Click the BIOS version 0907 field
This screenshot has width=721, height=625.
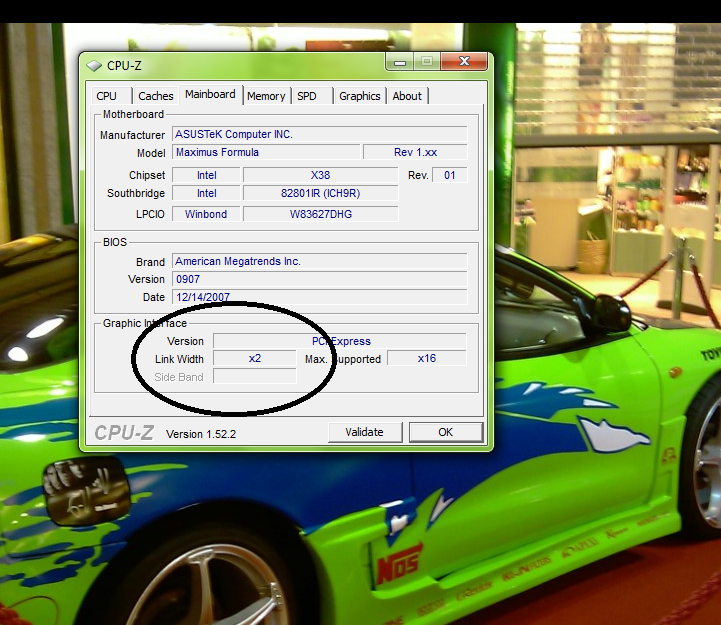(320, 279)
